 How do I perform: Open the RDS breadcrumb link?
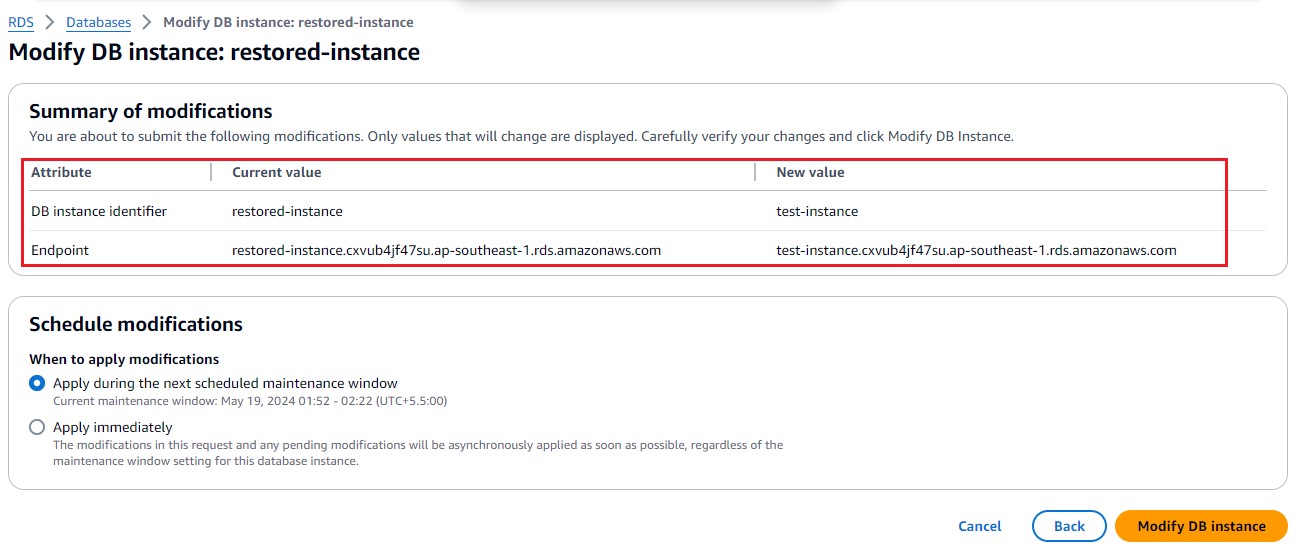(21, 22)
